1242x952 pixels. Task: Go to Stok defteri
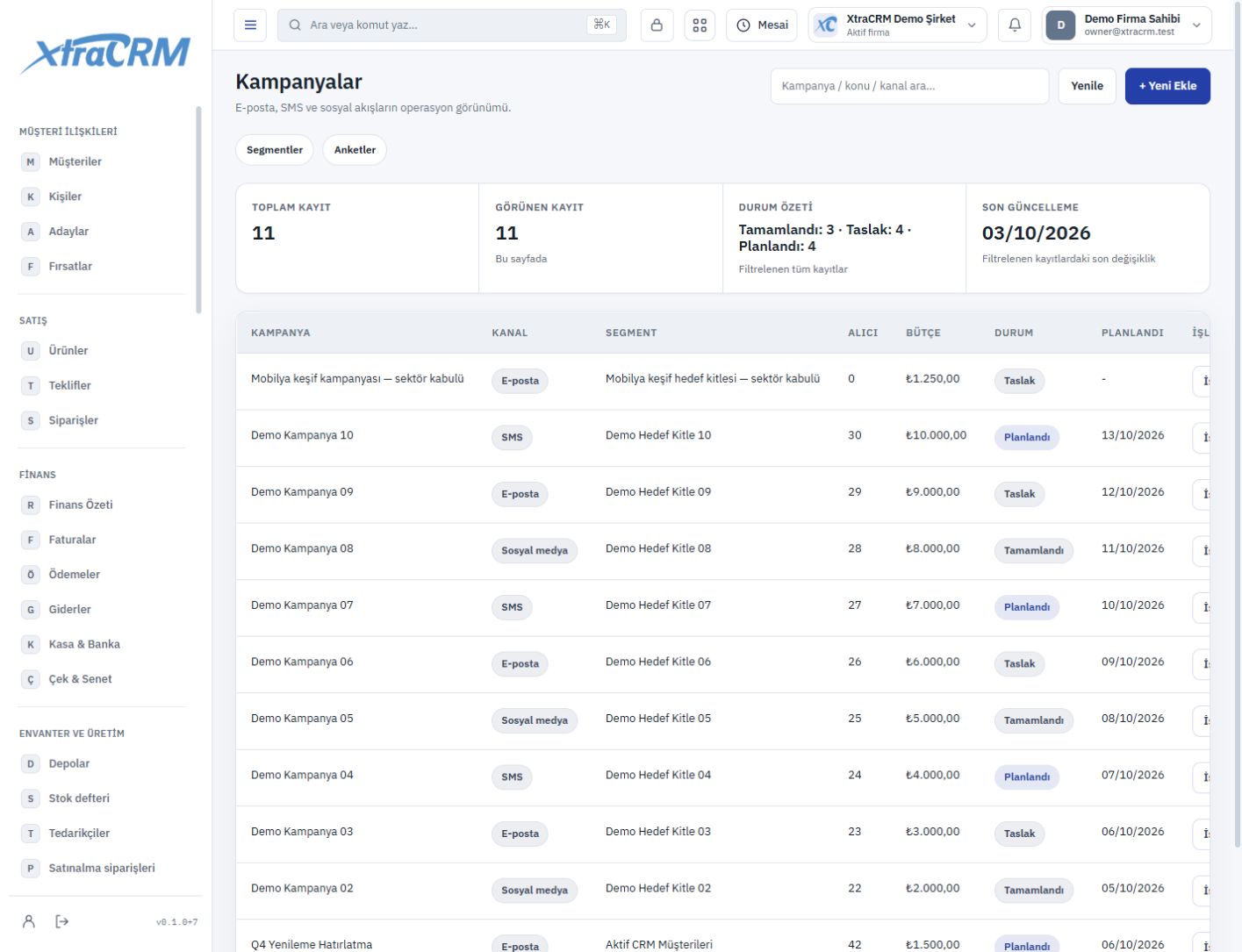pyautogui.click(x=102, y=798)
